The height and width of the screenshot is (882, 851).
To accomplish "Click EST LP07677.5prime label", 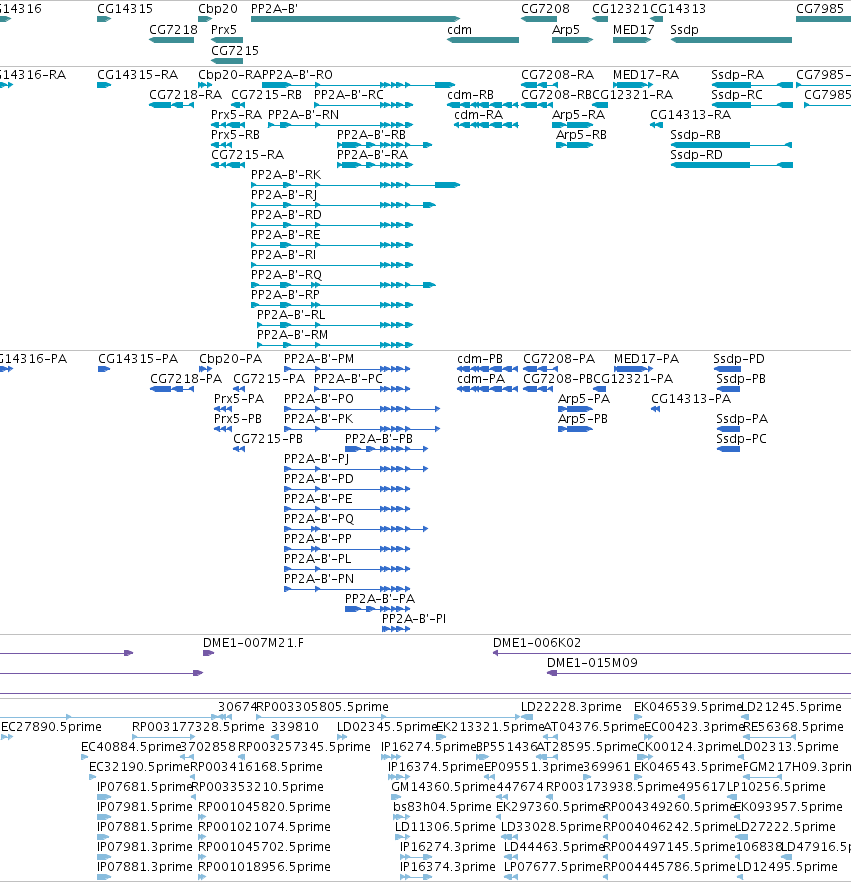I will pos(553,867).
